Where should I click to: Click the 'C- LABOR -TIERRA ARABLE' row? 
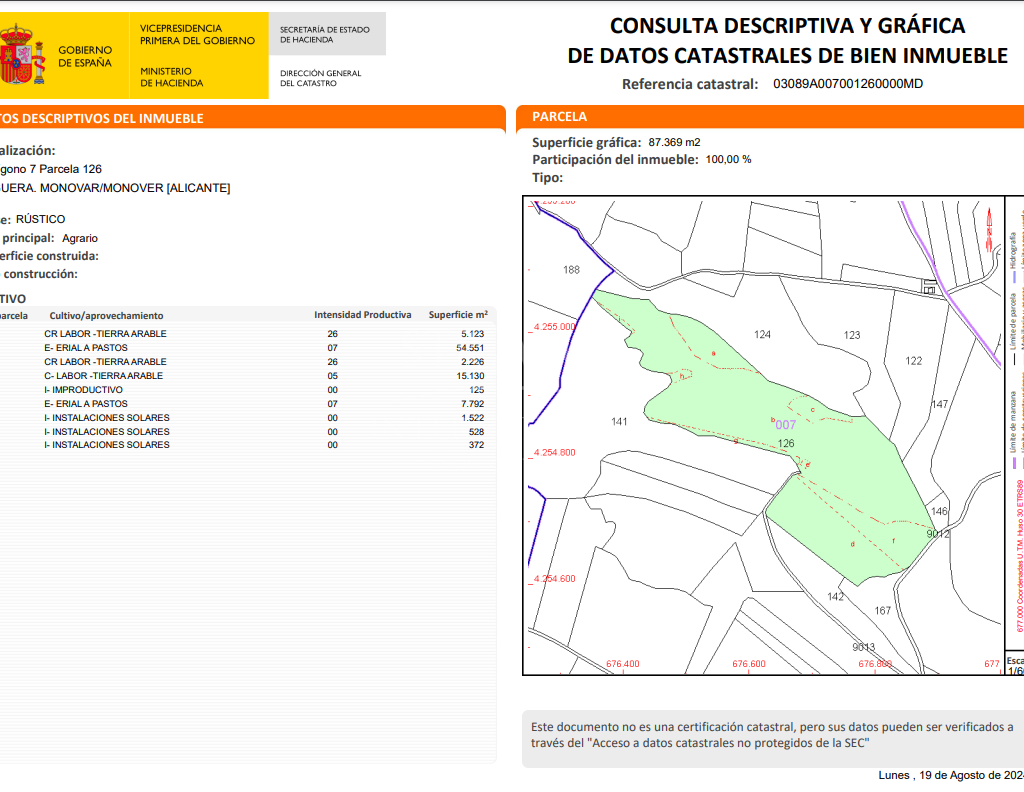247,376
